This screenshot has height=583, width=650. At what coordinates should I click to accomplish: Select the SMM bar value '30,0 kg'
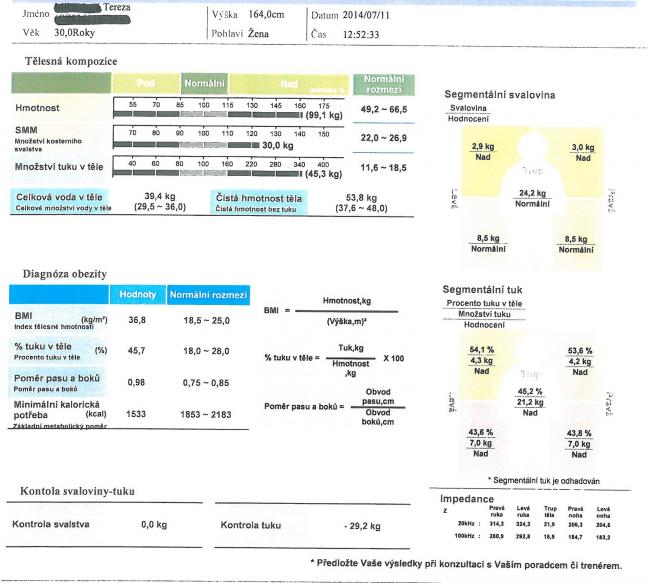point(278,146)
